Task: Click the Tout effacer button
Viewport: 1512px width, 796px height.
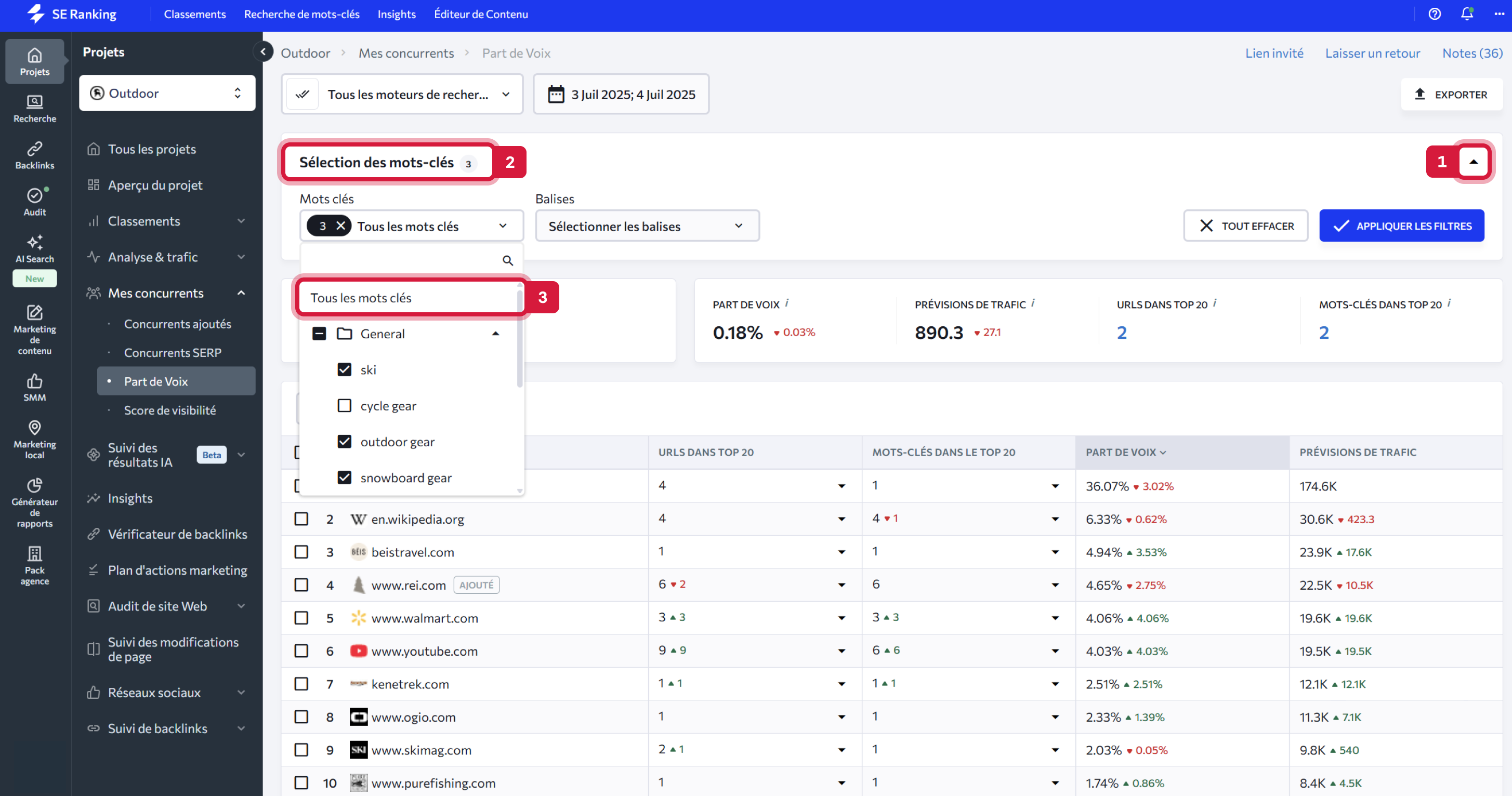Action: coord(1245,227)
